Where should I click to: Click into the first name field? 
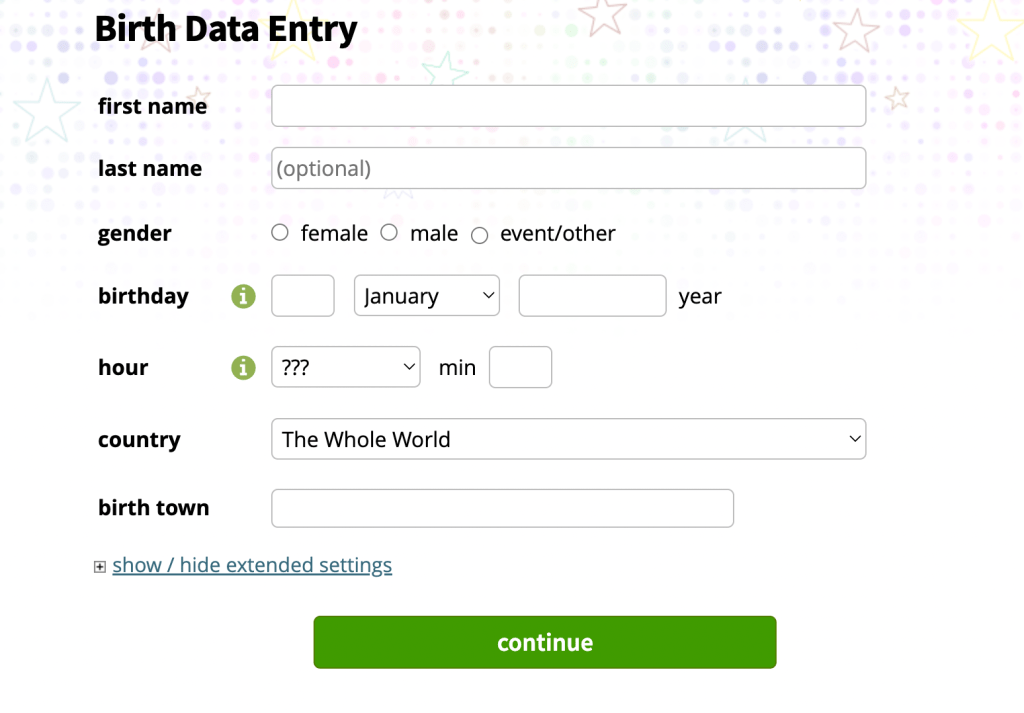pos(568,106)
